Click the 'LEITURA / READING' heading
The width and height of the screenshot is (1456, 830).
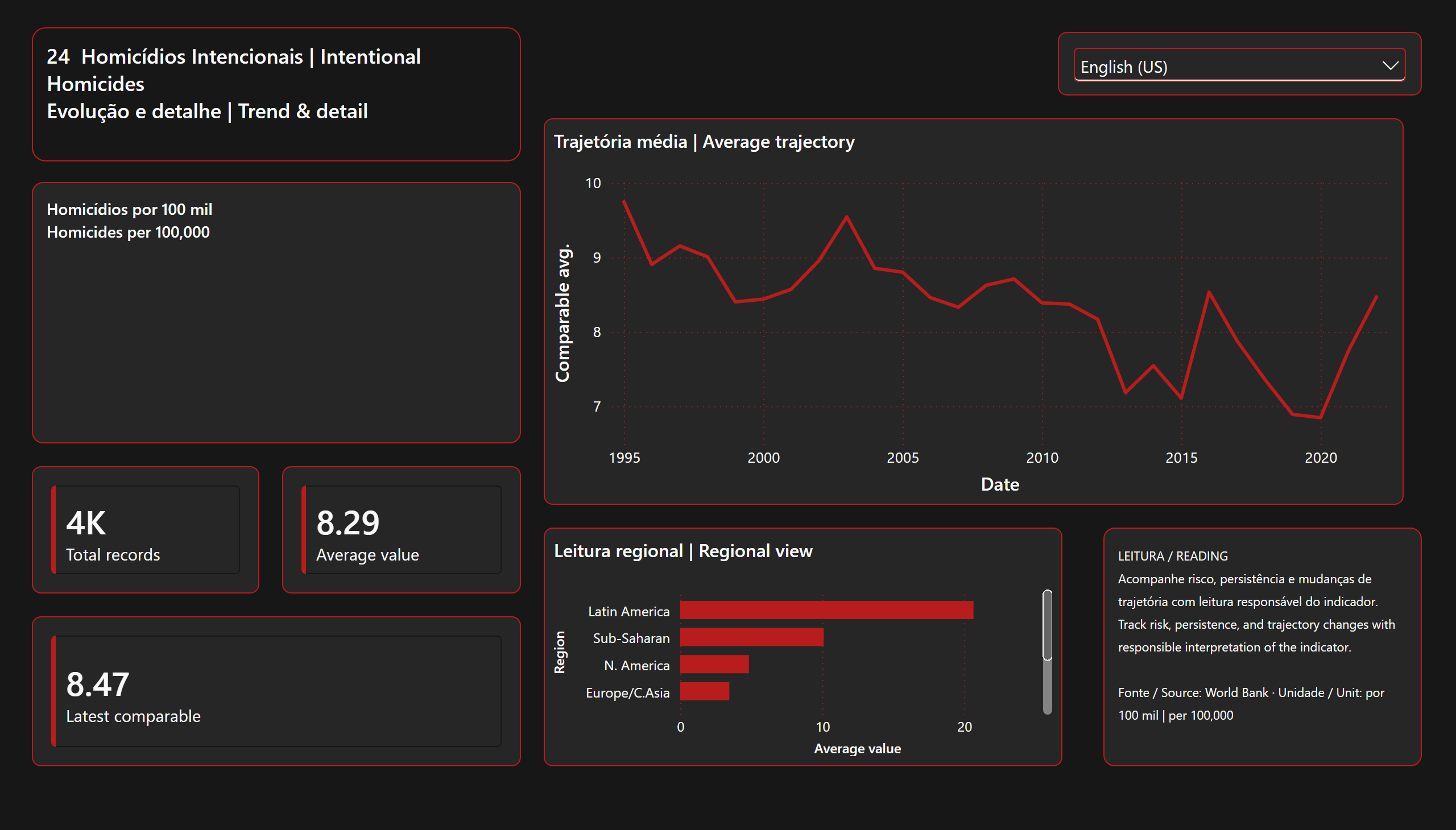(1173, 556)
